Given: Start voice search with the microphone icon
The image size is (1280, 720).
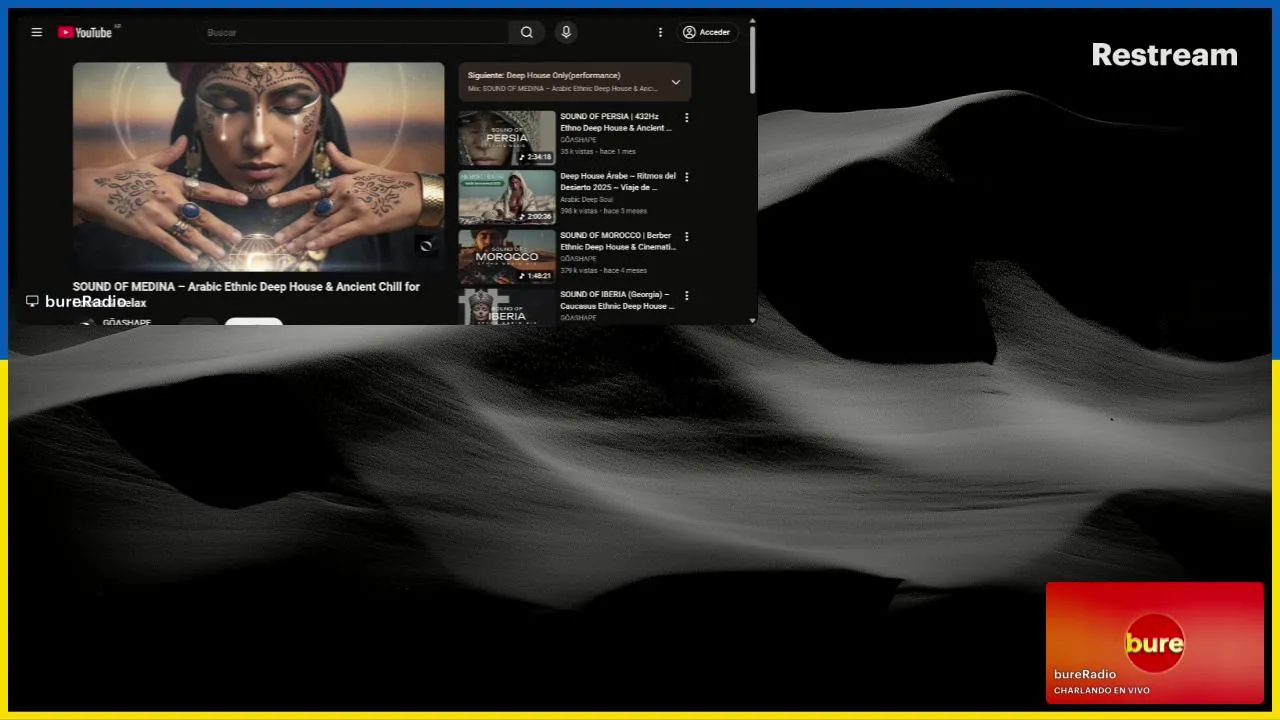Looking at the screenshot, I should click(566, 32).
